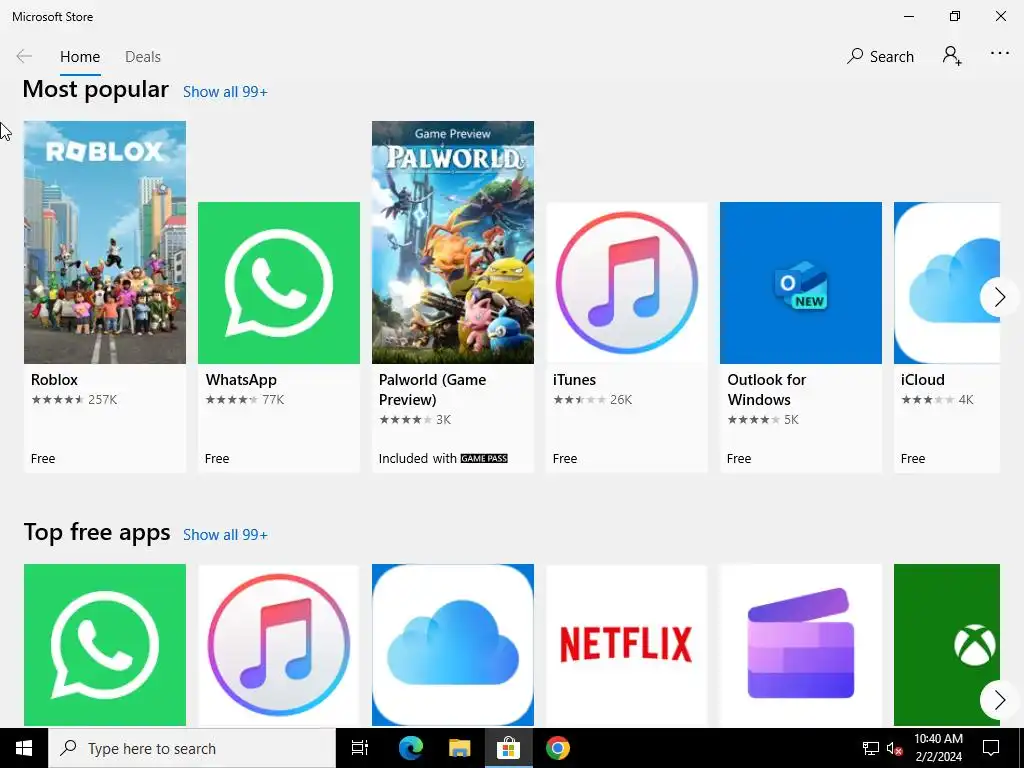
Task: Advance Most popular row with right chevron
Action: 999,297
